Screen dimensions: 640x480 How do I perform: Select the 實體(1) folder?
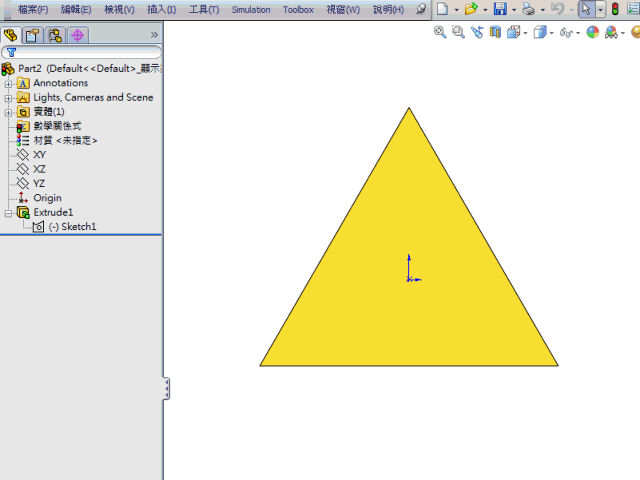41,112
